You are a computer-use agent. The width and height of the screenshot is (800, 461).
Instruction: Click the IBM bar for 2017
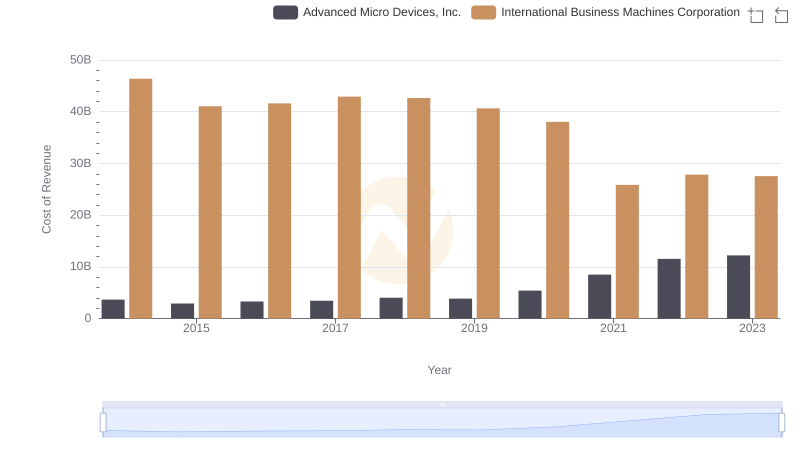point(349,208)
